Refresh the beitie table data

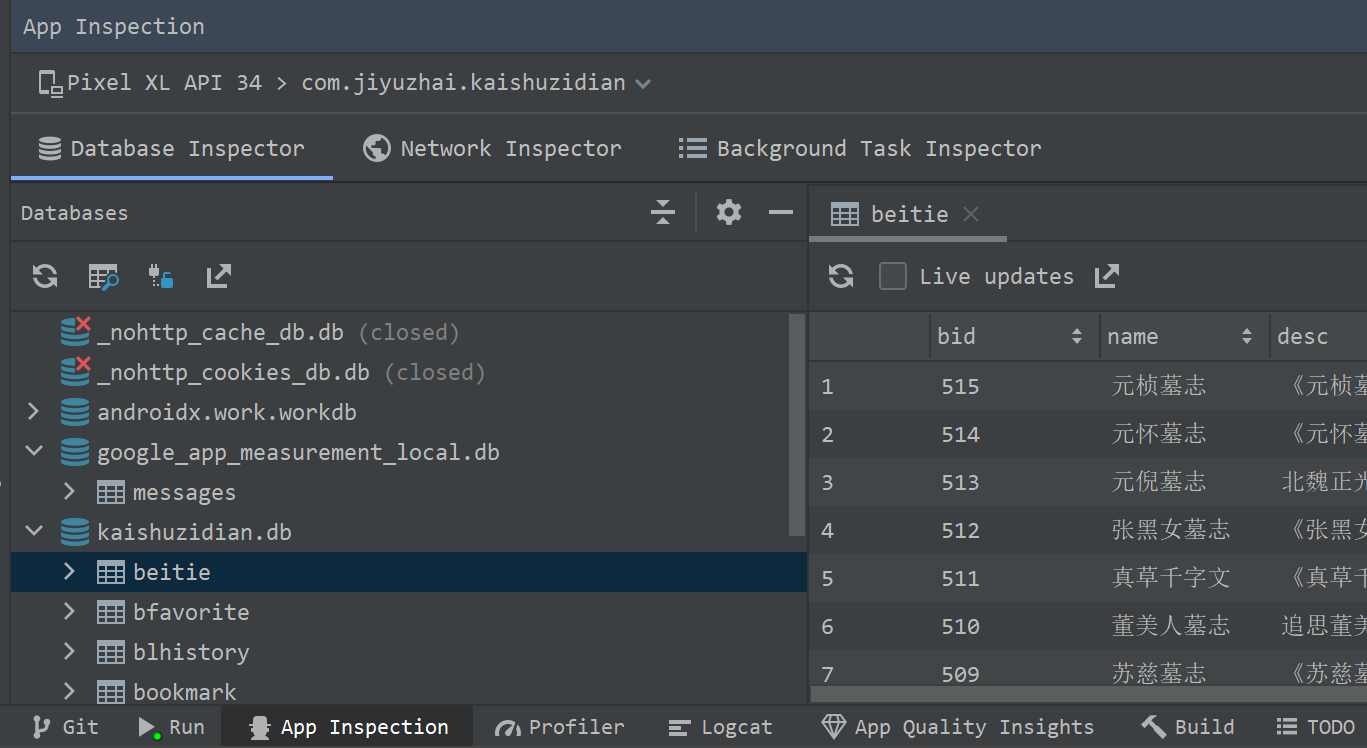pyautogui.click(x=841, y=276)
